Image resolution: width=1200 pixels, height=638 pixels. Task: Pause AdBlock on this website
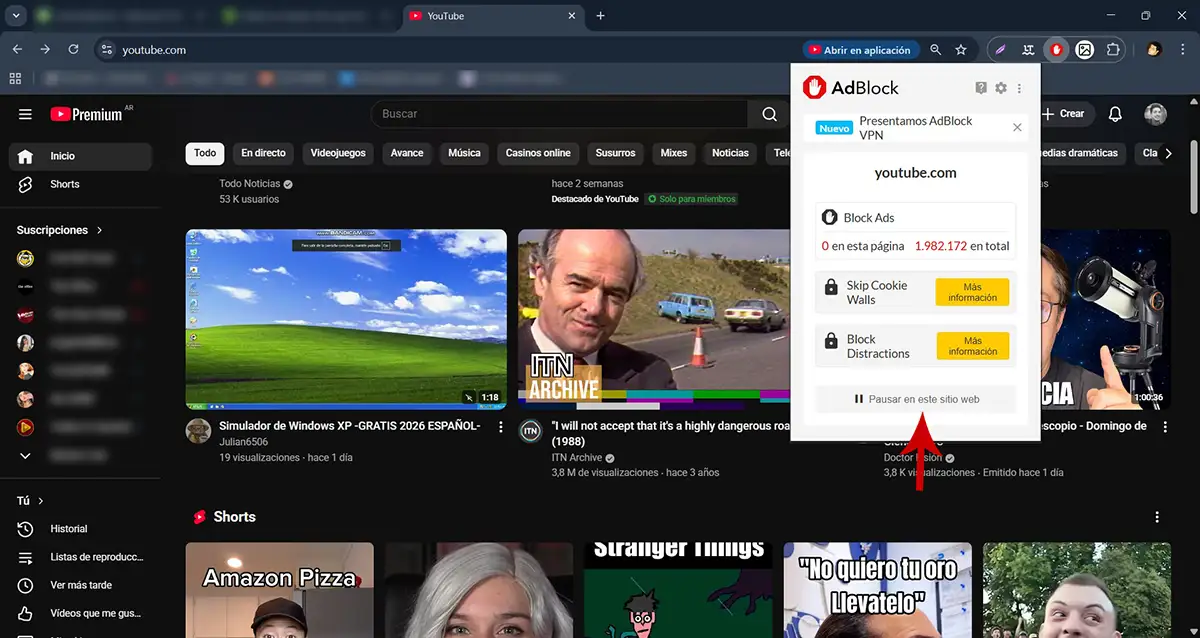click(914, 398)
